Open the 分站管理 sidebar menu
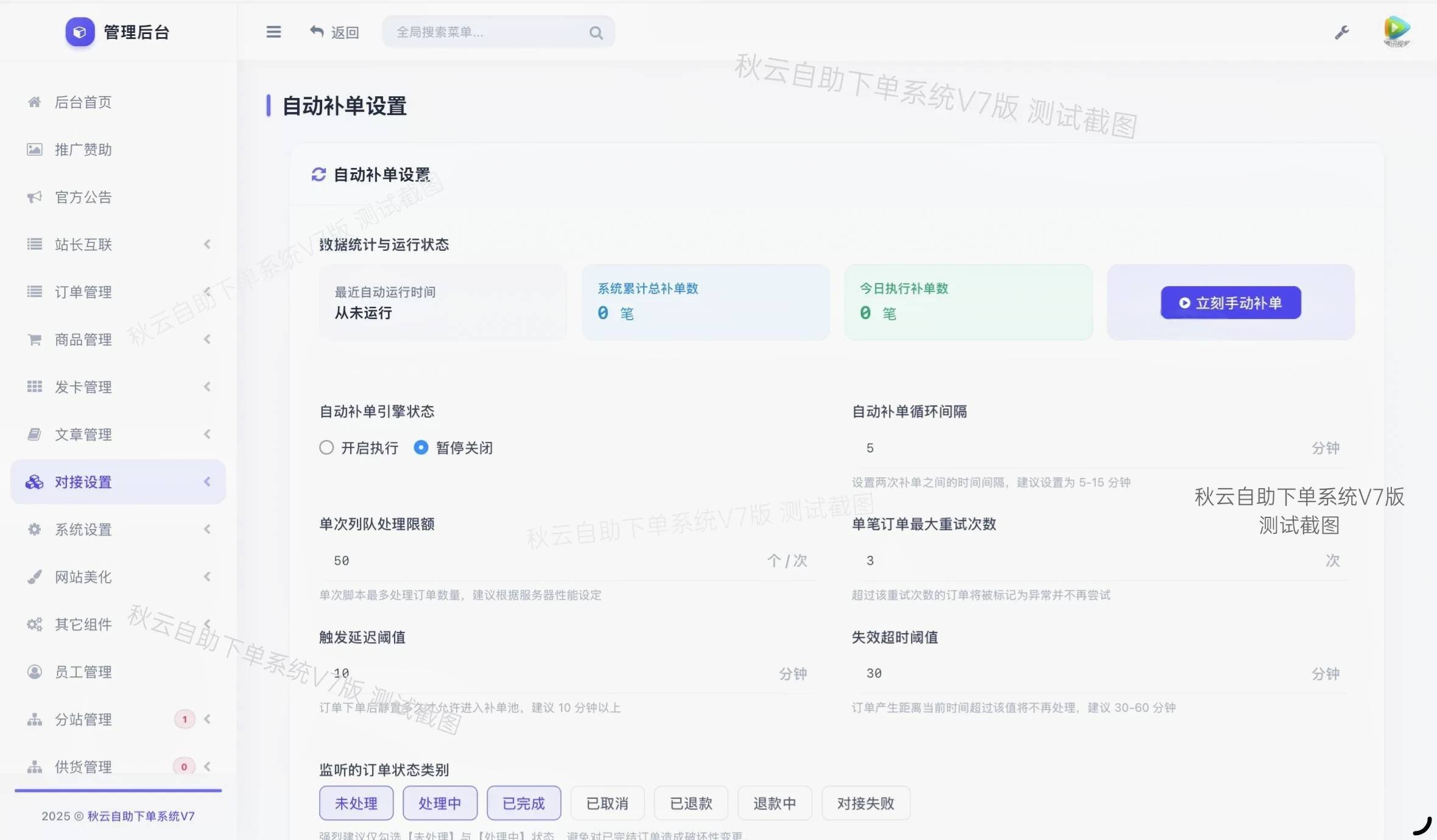This screenshot has height=840, width=1437. click(x=118, y=719)
